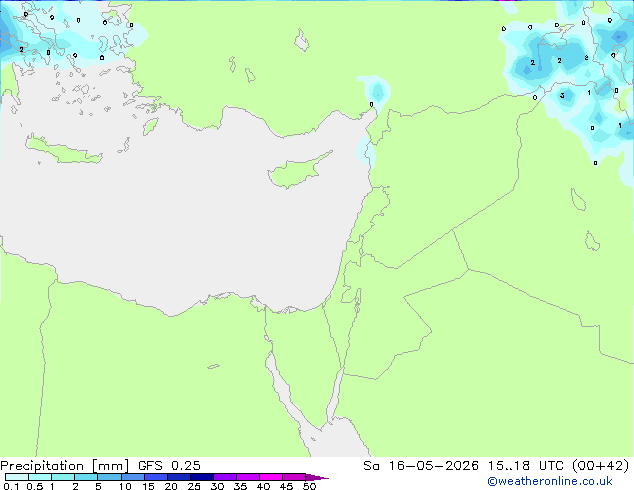Pick the 10–15 mm legend swatch
This screenshot has height=490, width=634.
(x=132, y=477)
